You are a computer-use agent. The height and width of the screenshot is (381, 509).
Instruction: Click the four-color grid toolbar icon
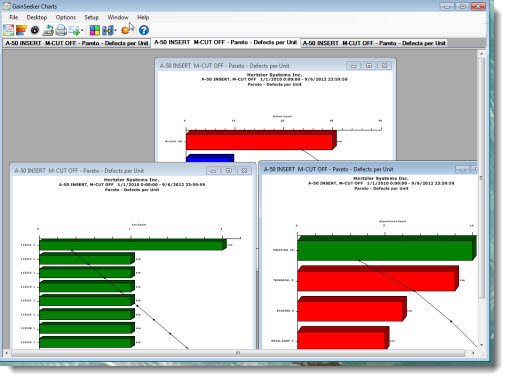tap(95, 30)
